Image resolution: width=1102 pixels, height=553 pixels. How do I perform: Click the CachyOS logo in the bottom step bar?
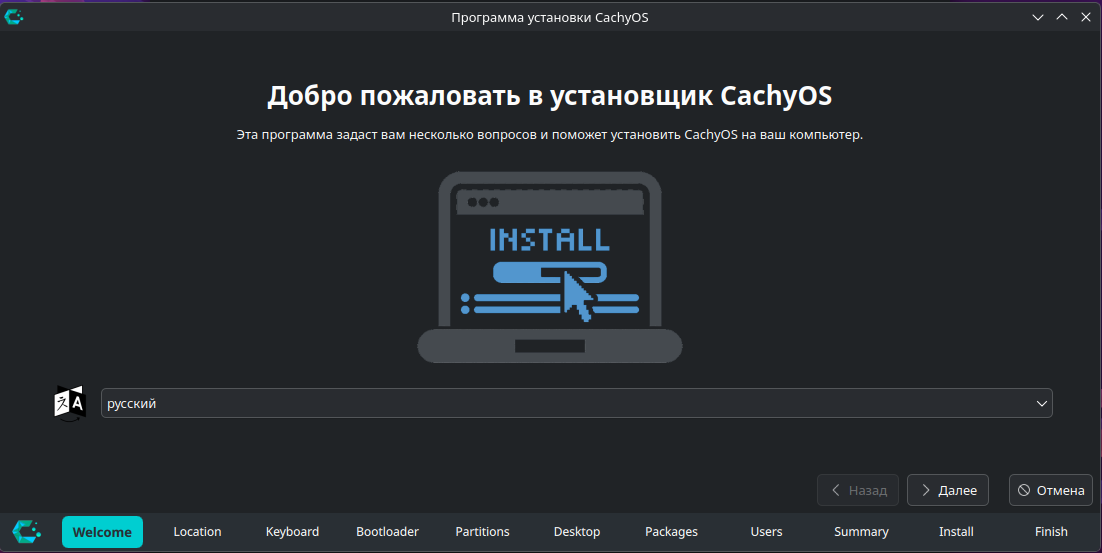pyautogui.click(x=27, y=532)
